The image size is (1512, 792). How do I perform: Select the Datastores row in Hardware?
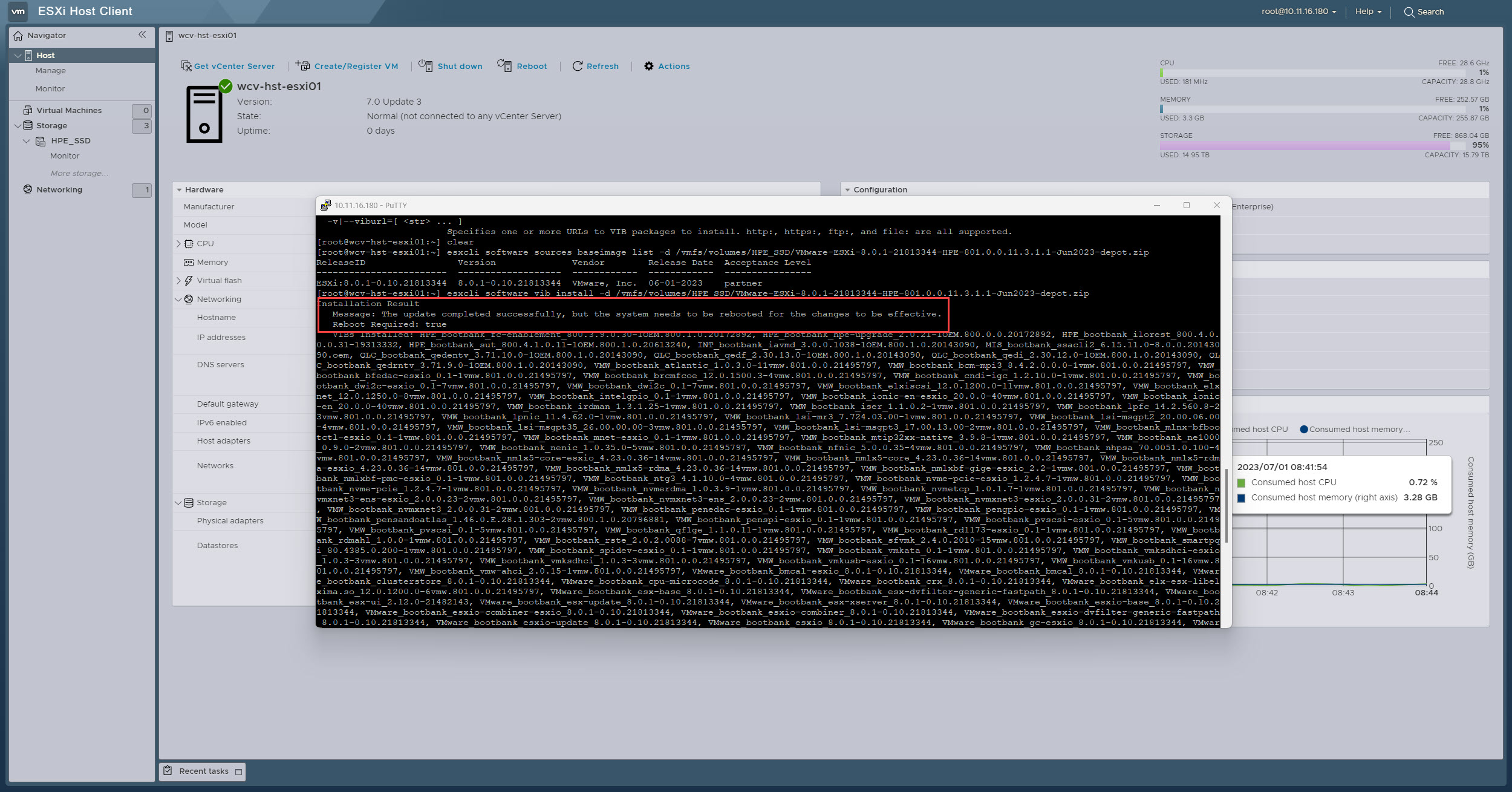click(x=217, y=546)
